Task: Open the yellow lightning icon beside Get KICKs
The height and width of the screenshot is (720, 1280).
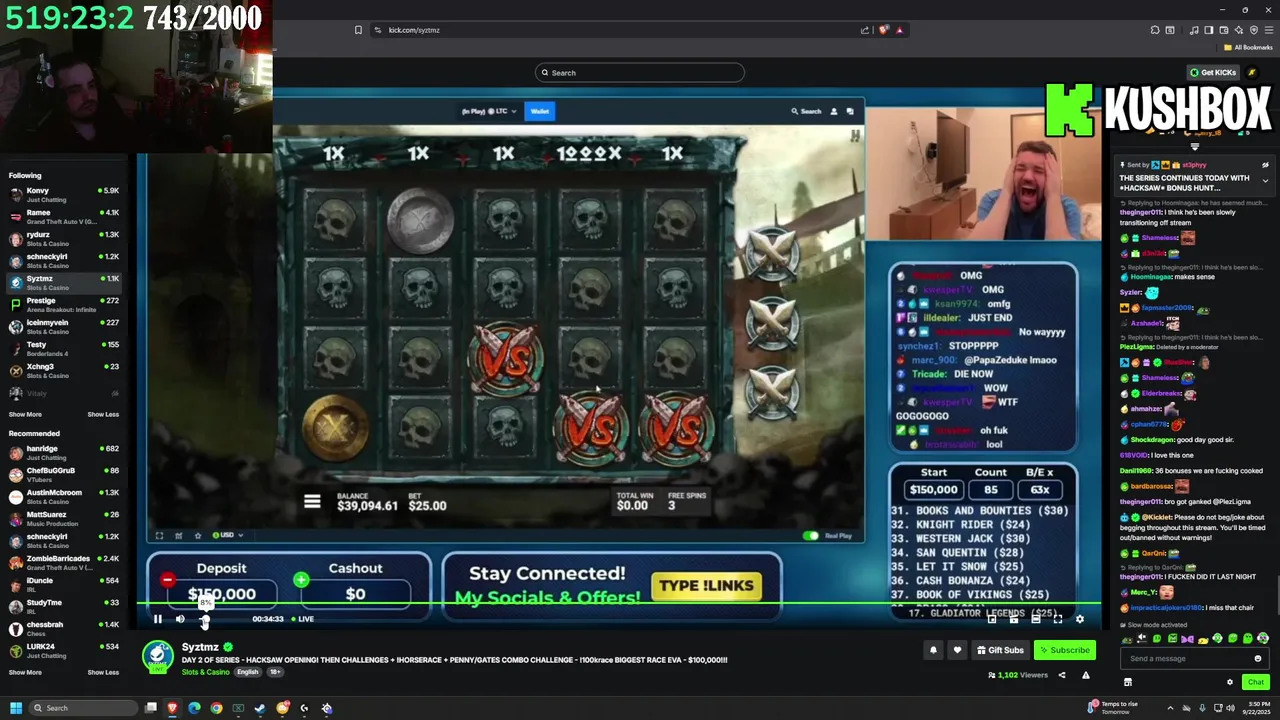Action: pyautogui.click(x=1251, y=72)
